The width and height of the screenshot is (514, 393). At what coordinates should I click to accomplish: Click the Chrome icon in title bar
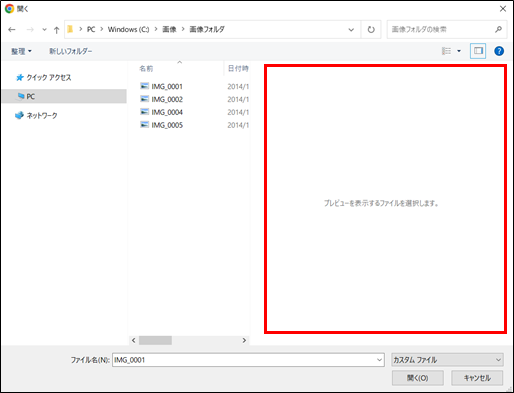[x=9, y=9]
